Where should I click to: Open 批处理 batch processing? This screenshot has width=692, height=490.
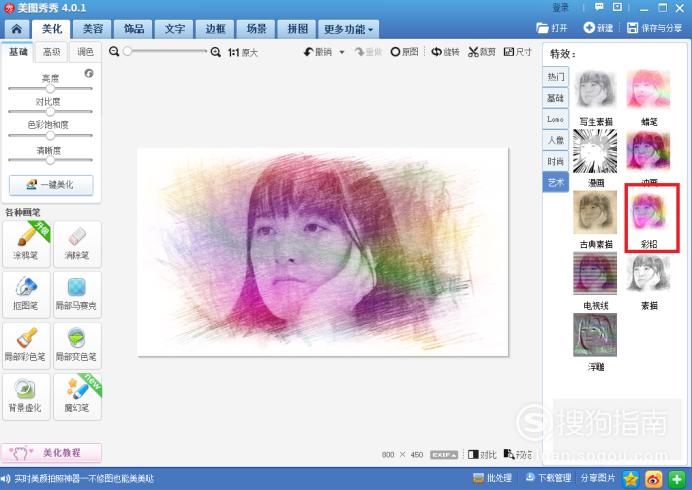(493, 478)
